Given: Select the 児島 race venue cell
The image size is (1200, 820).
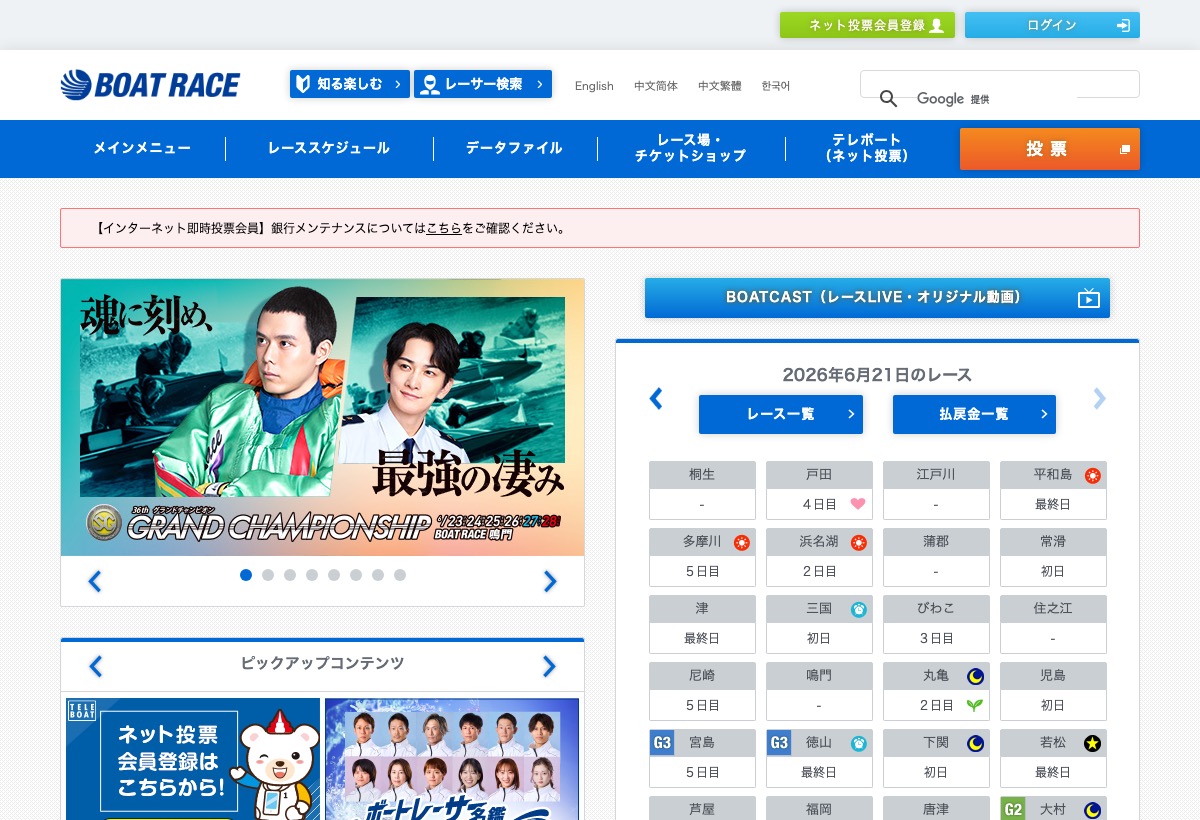Looking at the screenshot, I should coord(1053,691).
